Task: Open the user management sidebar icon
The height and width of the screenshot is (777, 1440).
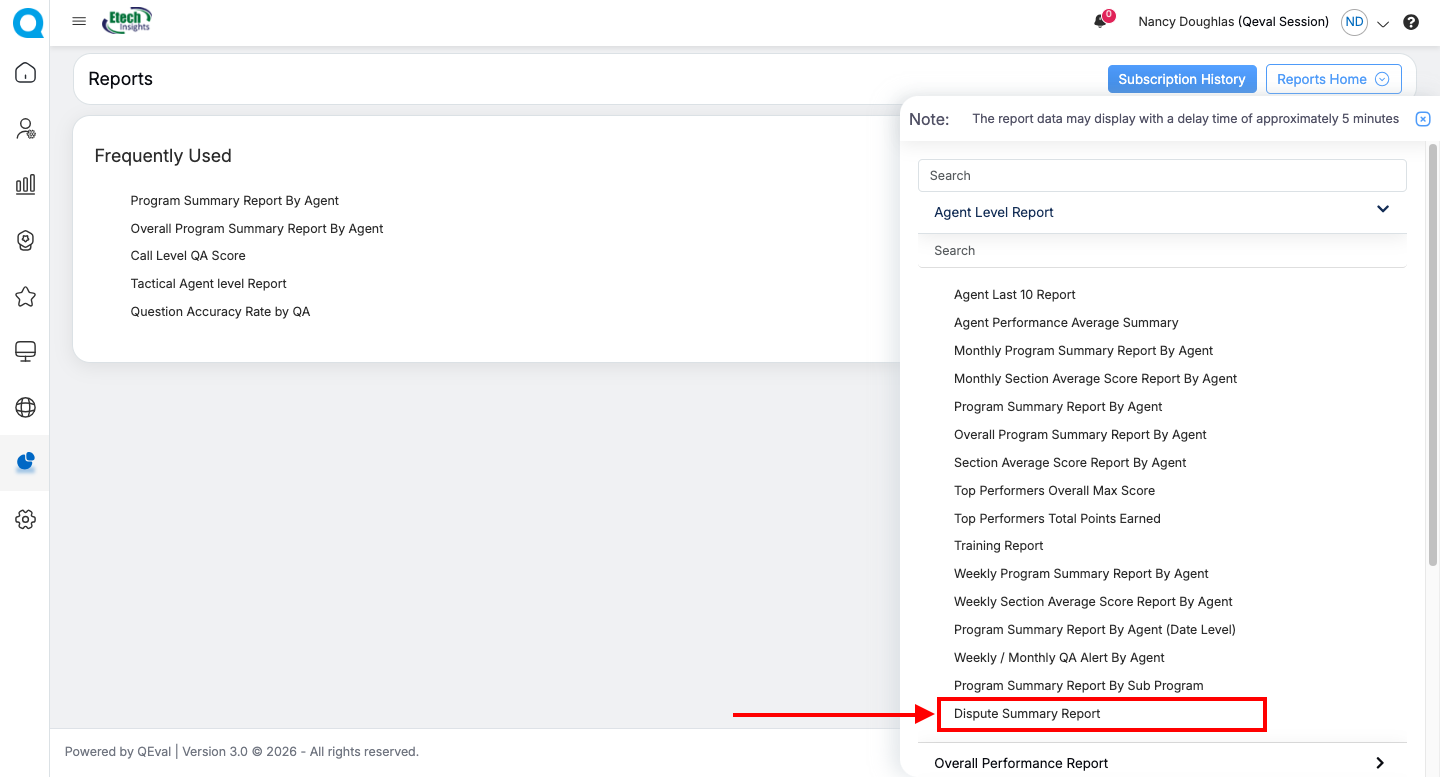Action: [25, 129]
